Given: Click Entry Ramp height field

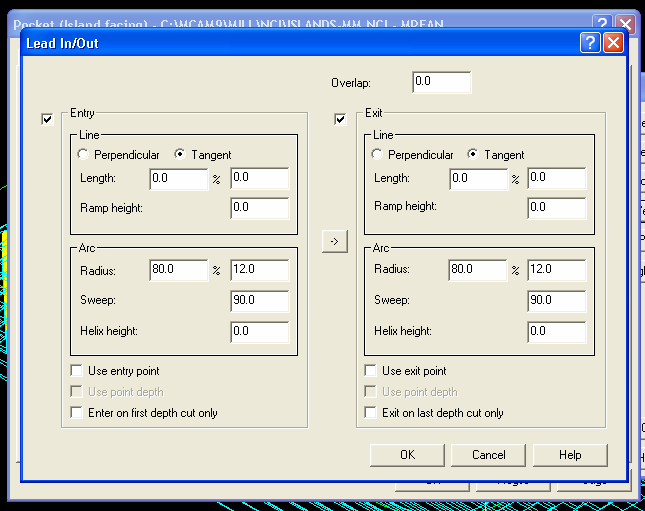Looking at the screenshot, I should pos(260,208).
